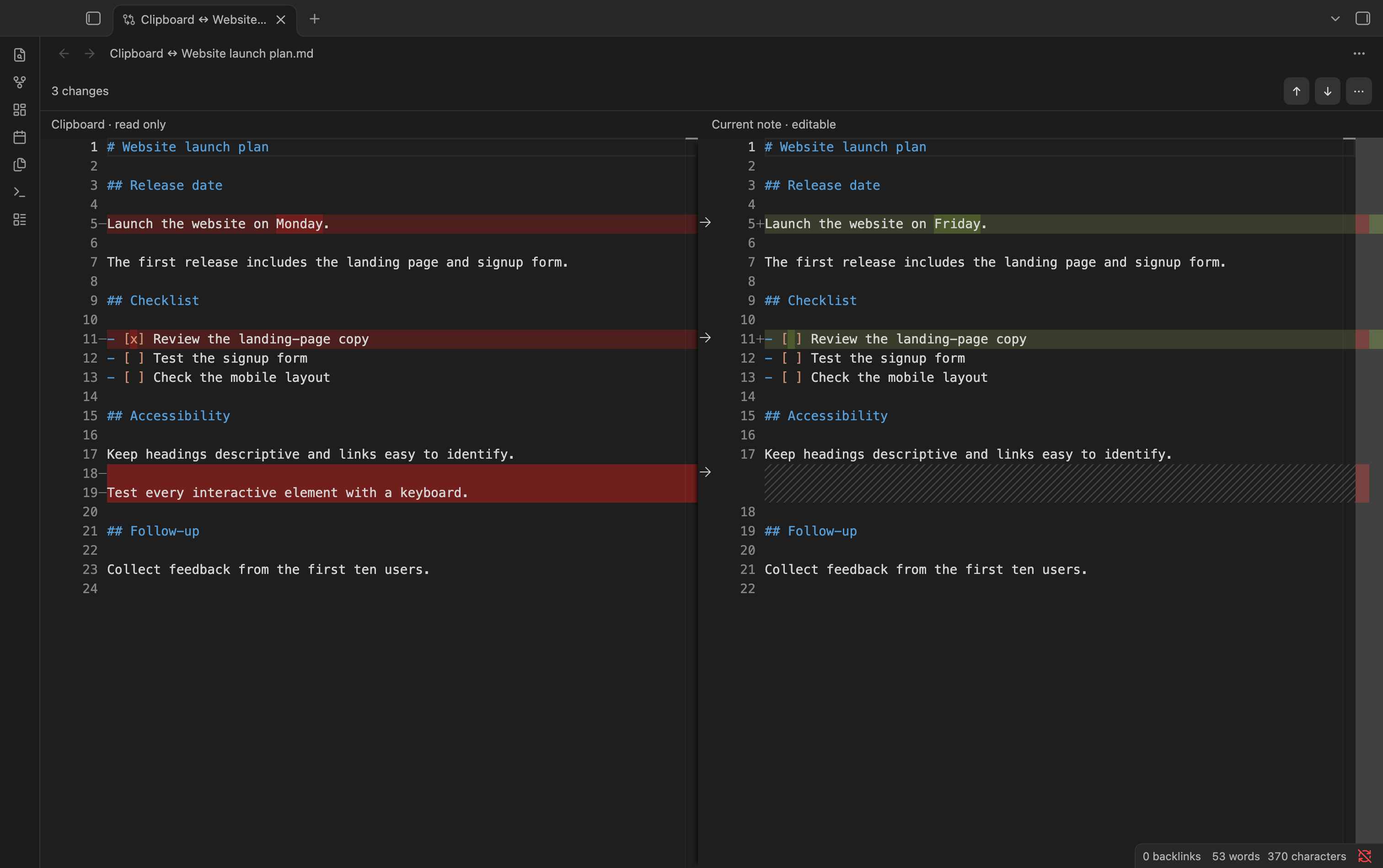This screenshot has height=868, width=1383.
Task: Apply keyboard test line change arrow
Action: coord(705,472)
